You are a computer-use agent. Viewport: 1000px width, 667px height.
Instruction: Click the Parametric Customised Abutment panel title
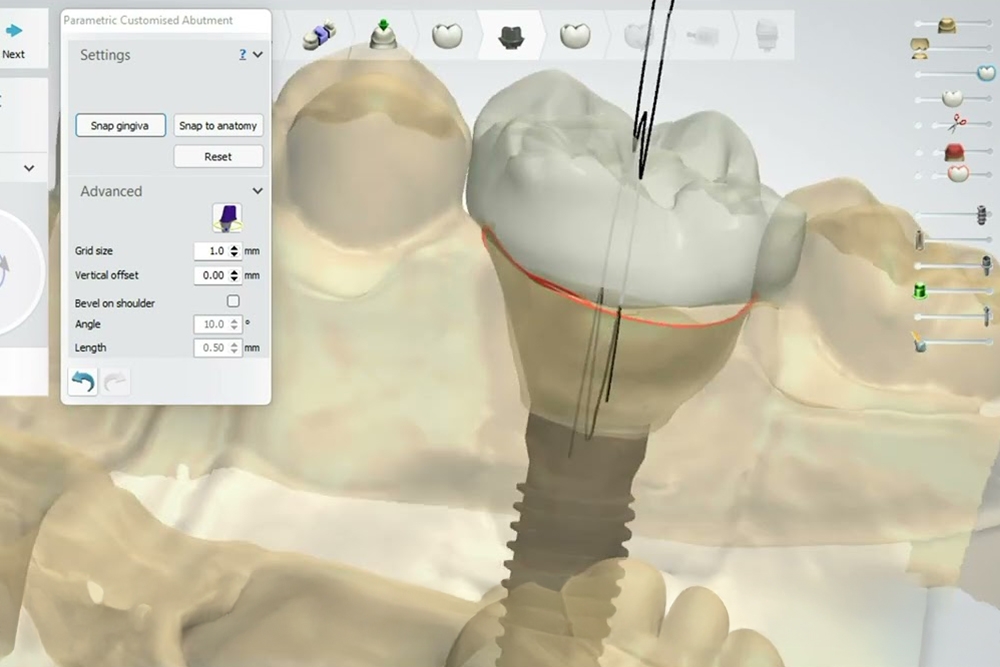[148, 20]
